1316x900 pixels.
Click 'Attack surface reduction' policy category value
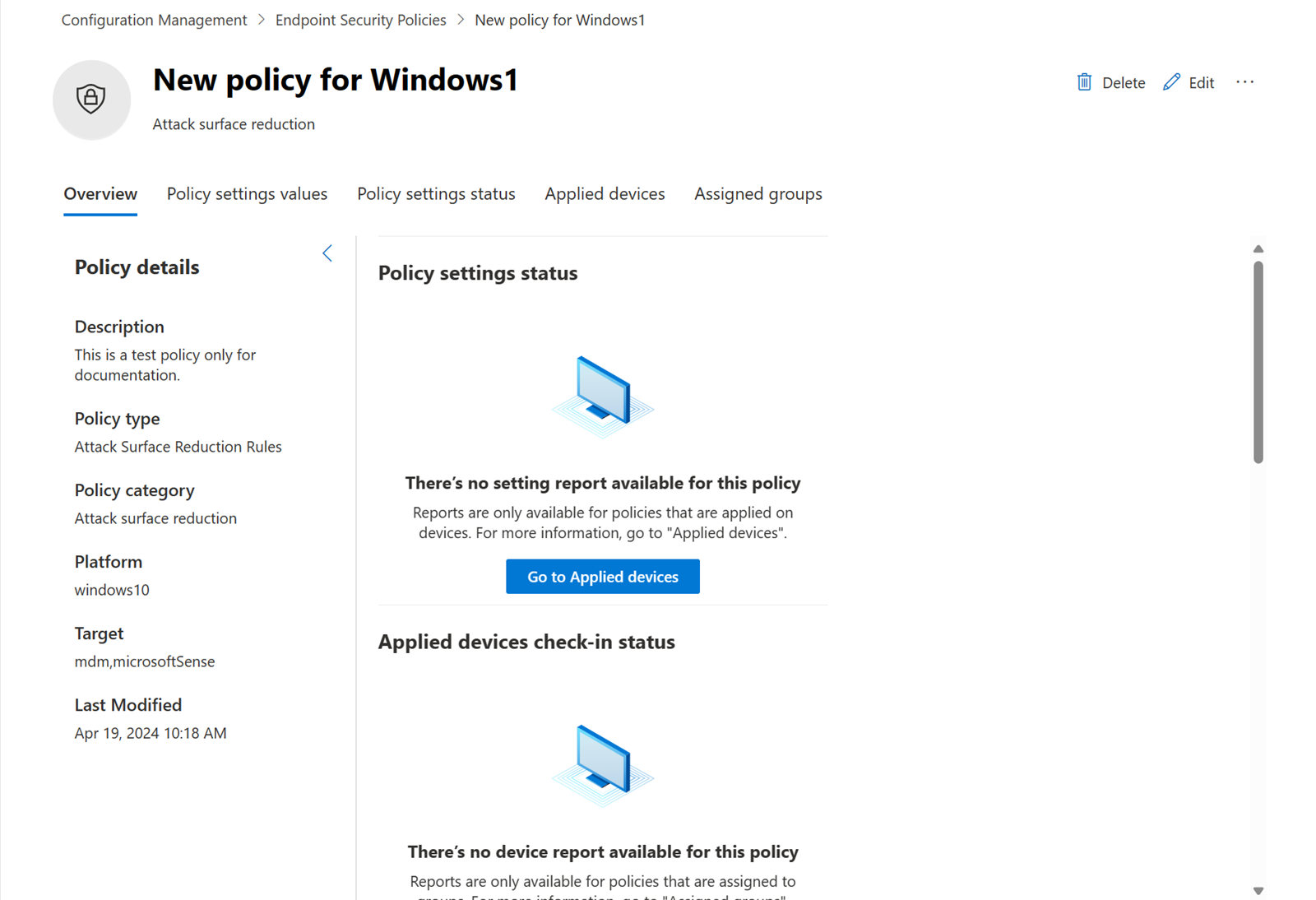tap(155, 518)
